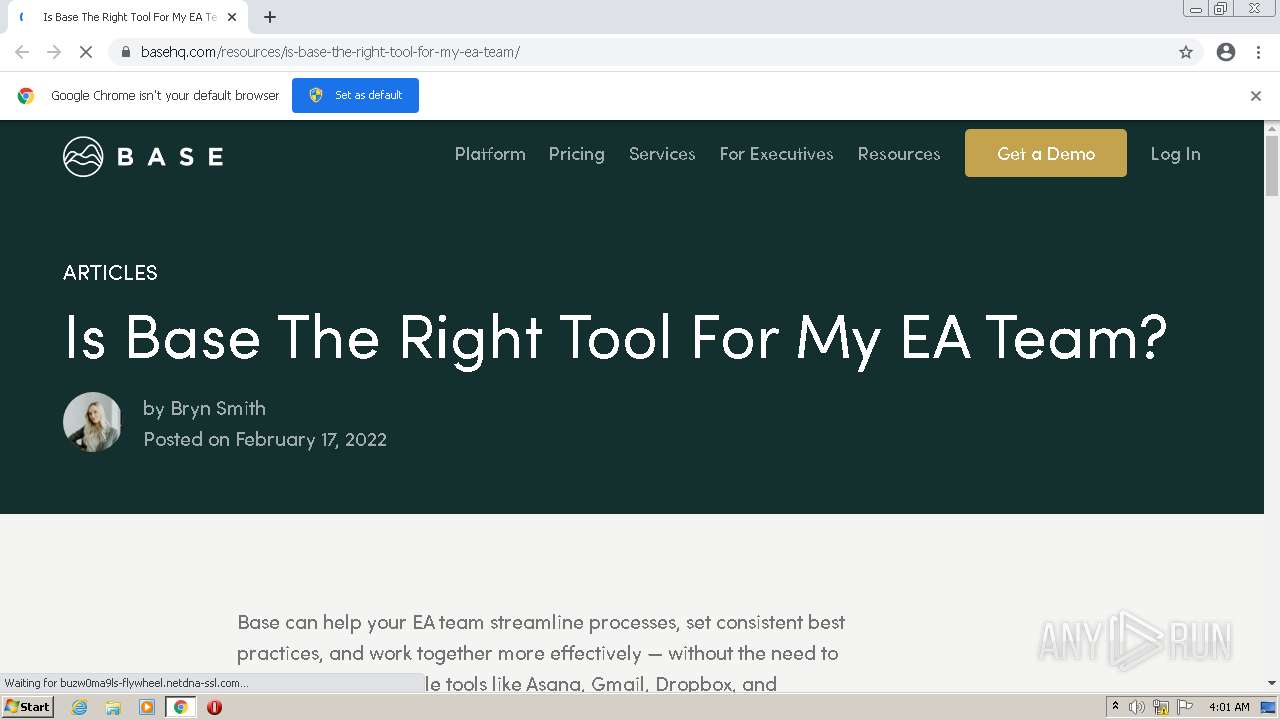Open the Resources navigation menu

899,154
